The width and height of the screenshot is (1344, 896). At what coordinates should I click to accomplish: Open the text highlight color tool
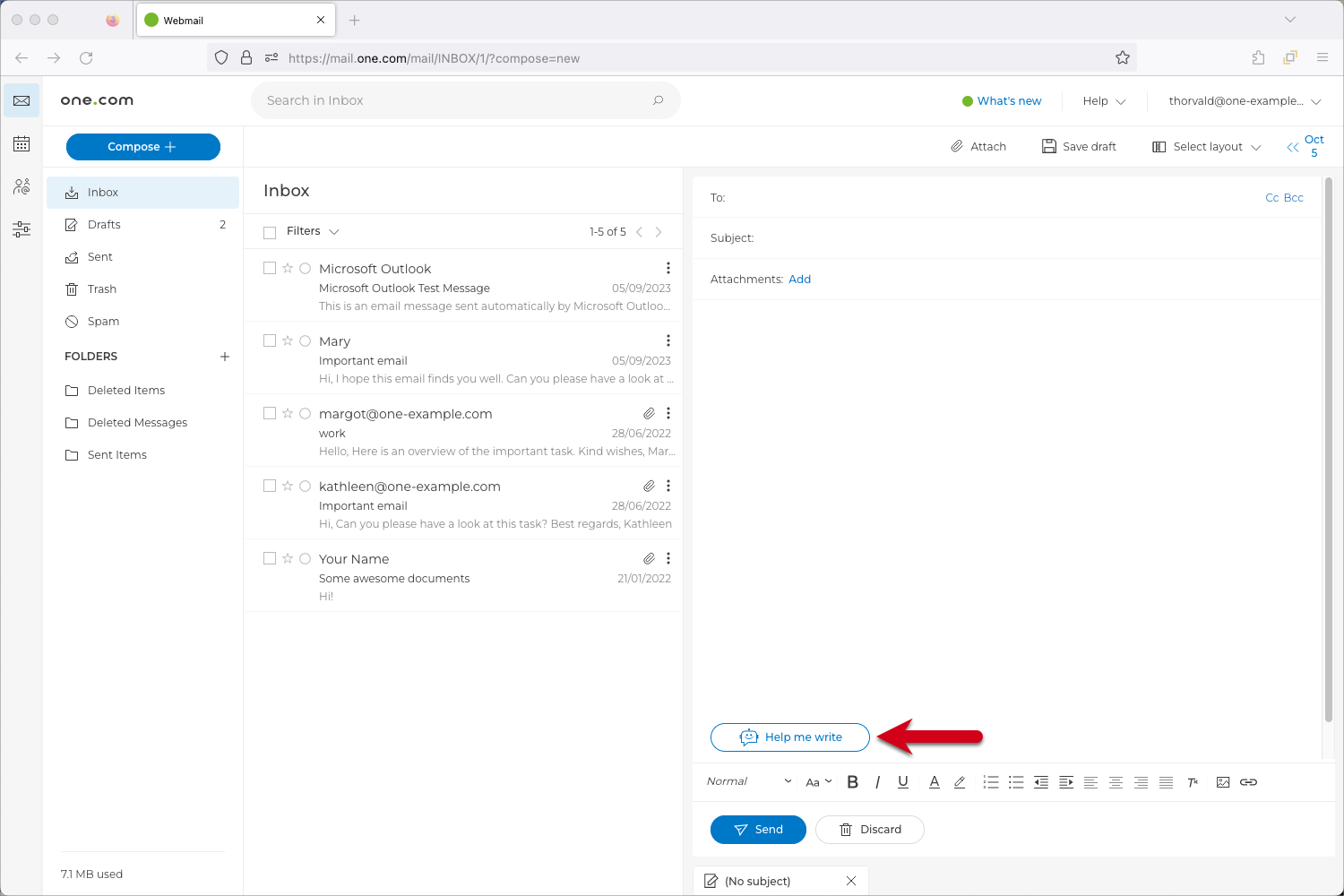click(x=959, y=781)
